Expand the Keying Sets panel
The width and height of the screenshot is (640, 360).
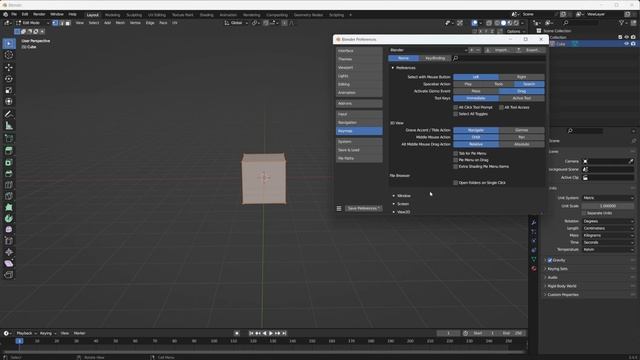coord(557,269)
